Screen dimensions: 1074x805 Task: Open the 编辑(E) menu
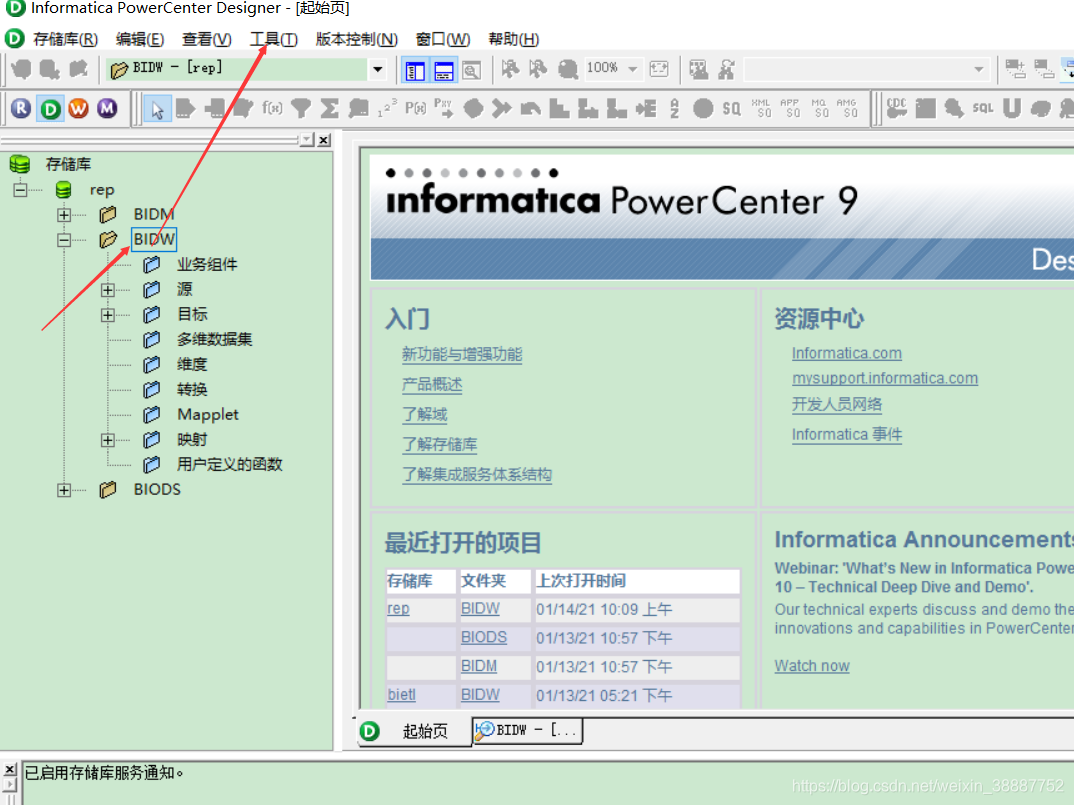tap(140, 39)
